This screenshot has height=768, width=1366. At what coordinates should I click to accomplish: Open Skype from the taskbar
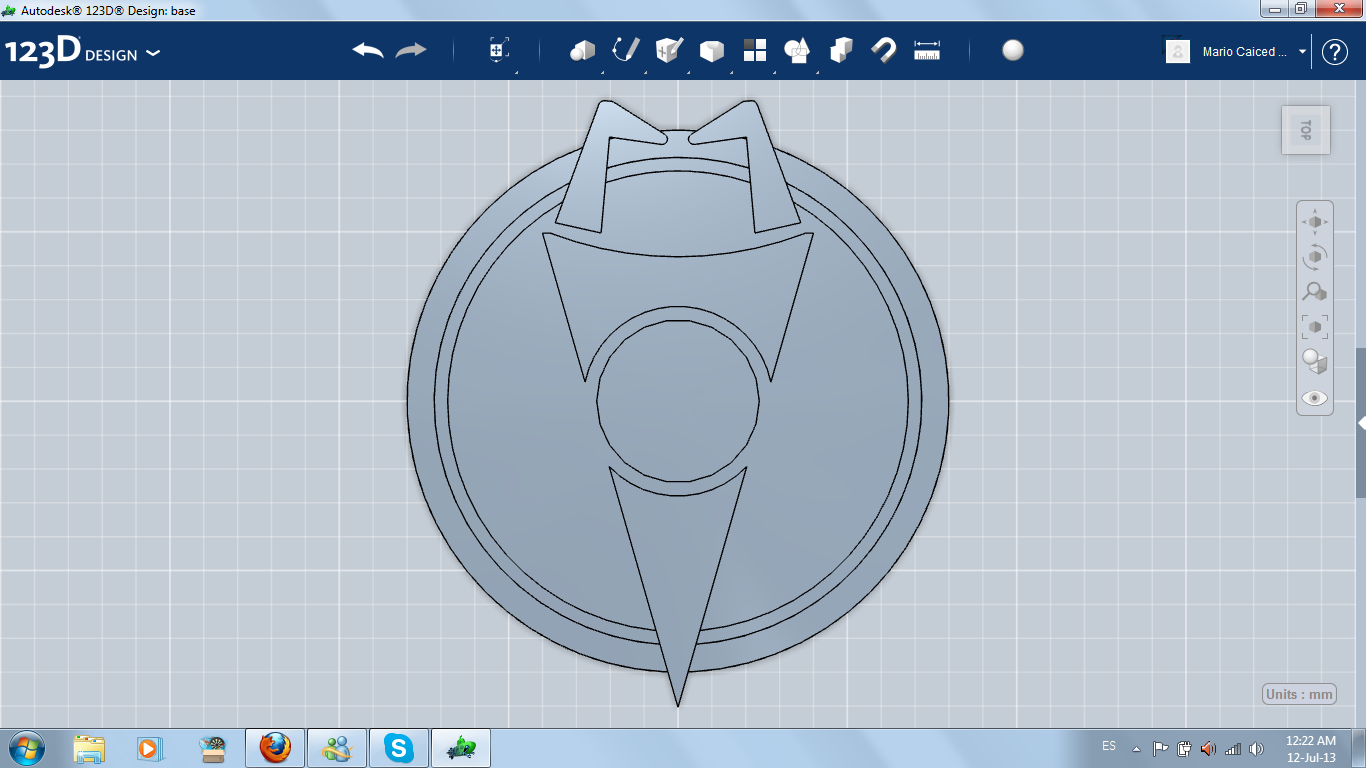(x=399, y=748)
